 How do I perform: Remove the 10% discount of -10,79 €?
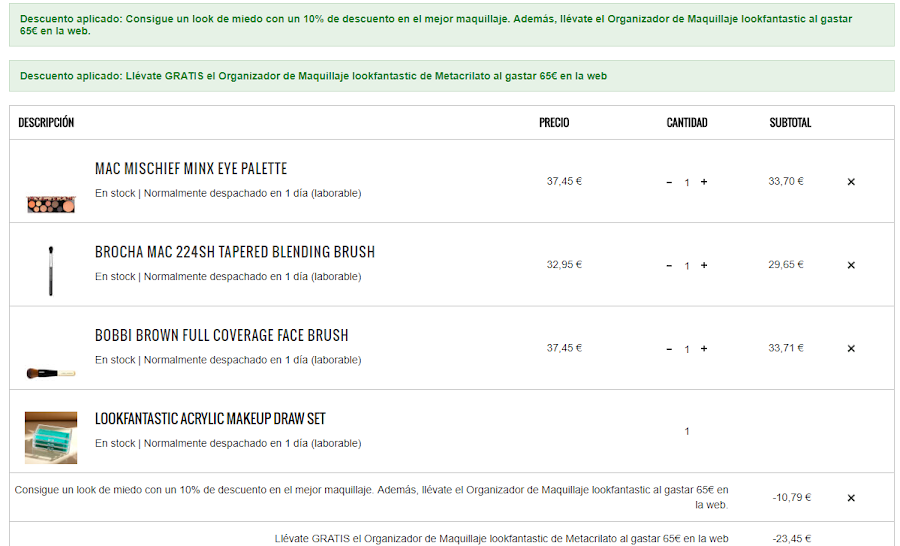[851, 498]
